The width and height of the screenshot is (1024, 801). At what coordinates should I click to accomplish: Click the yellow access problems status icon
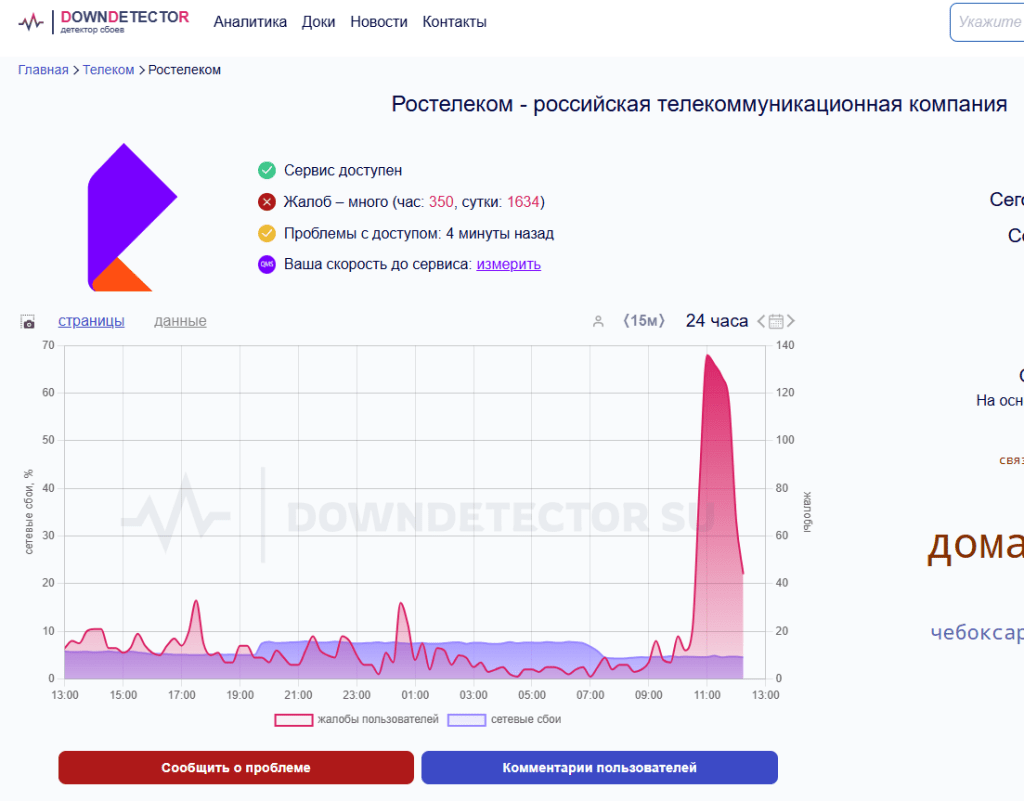click(x=266, y=233)
